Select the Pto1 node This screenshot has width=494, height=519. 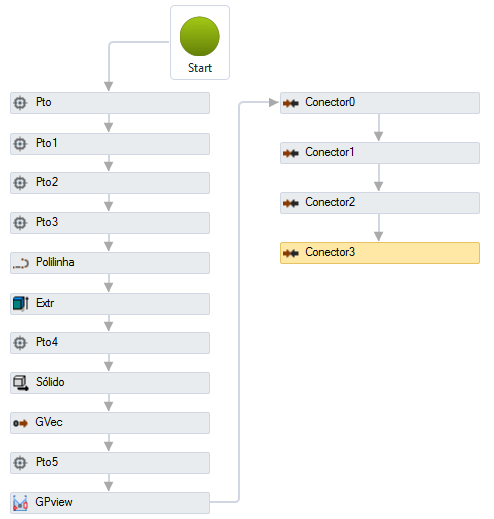(x=110, y=144)
